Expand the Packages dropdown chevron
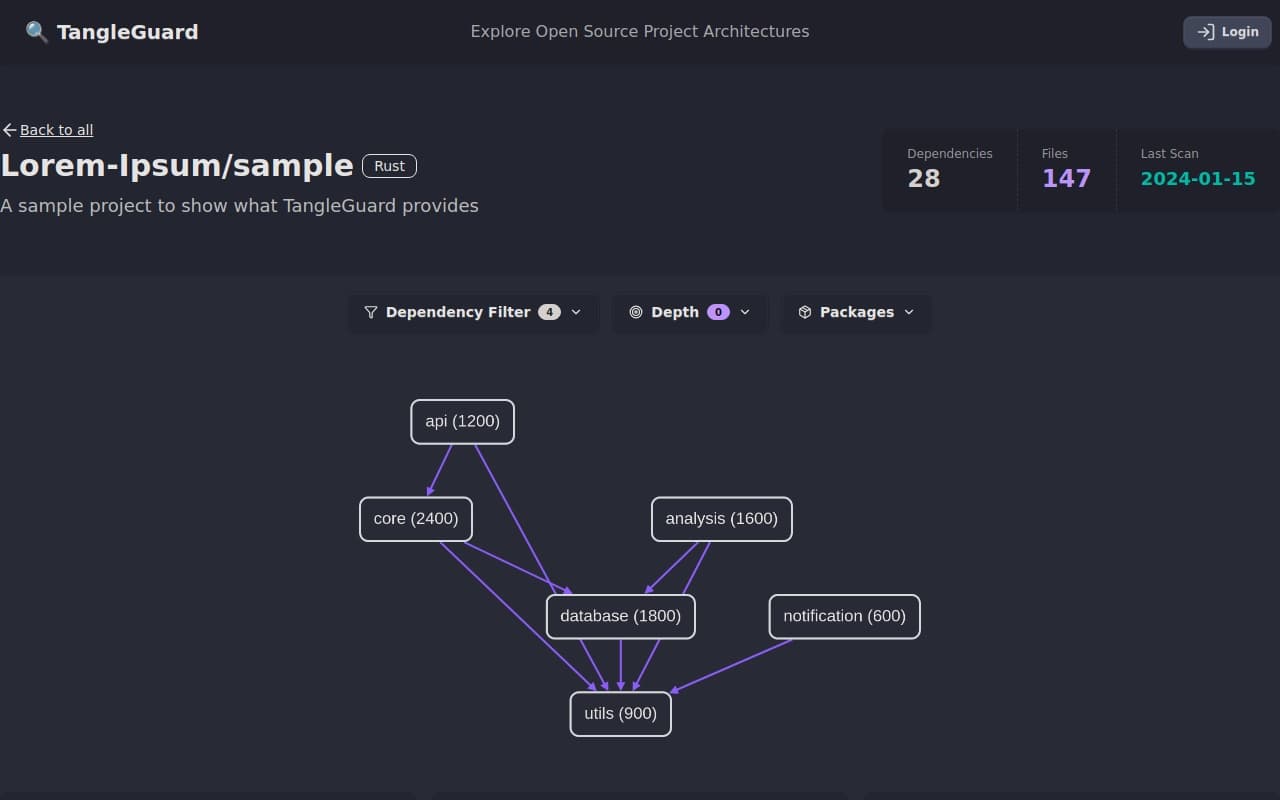 (909, 312)
